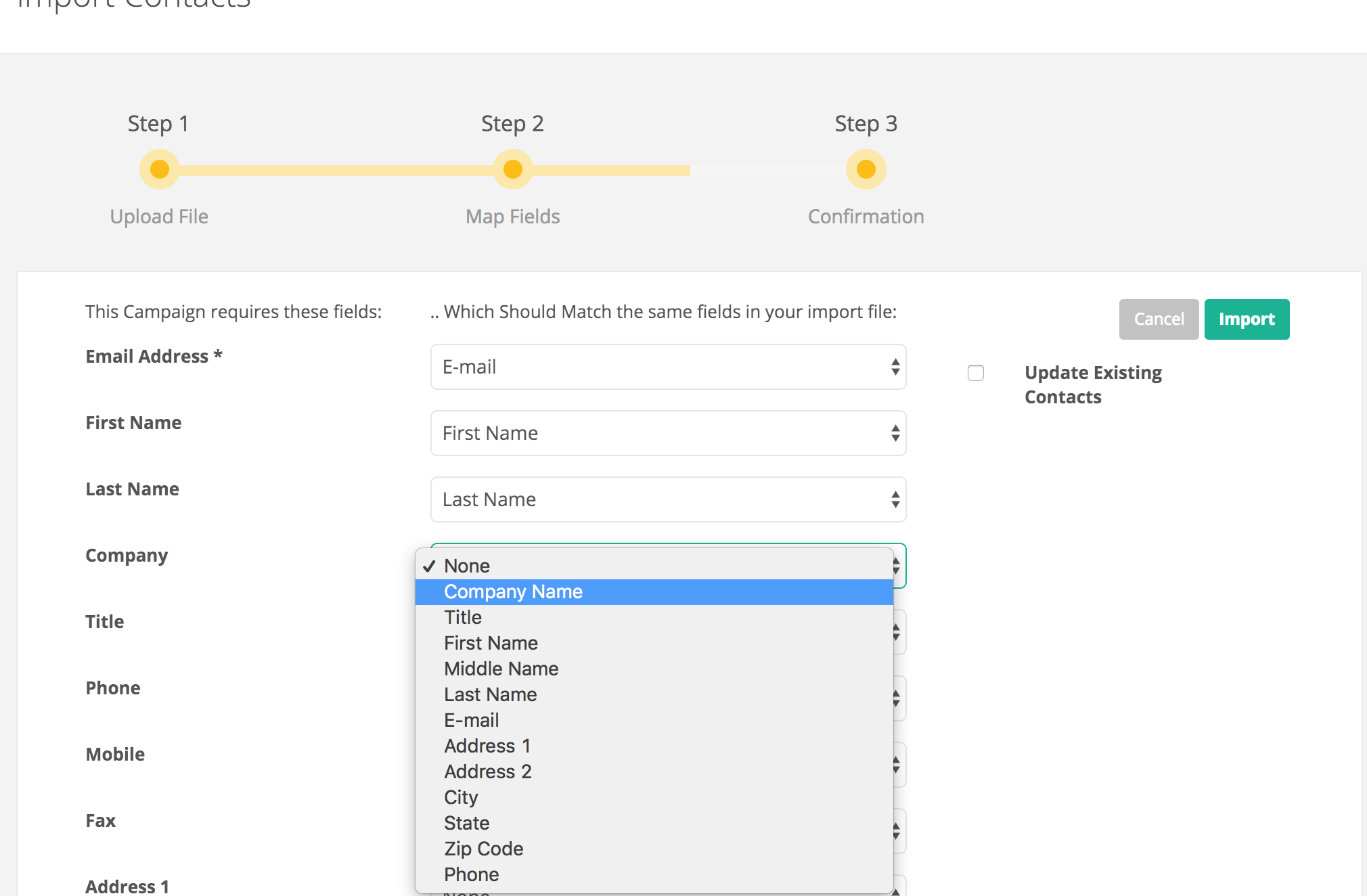The height and width of the screenshot is (896, 1367).
Task: Open the Email Address mapping dropdown
Action: click(668, 367)
